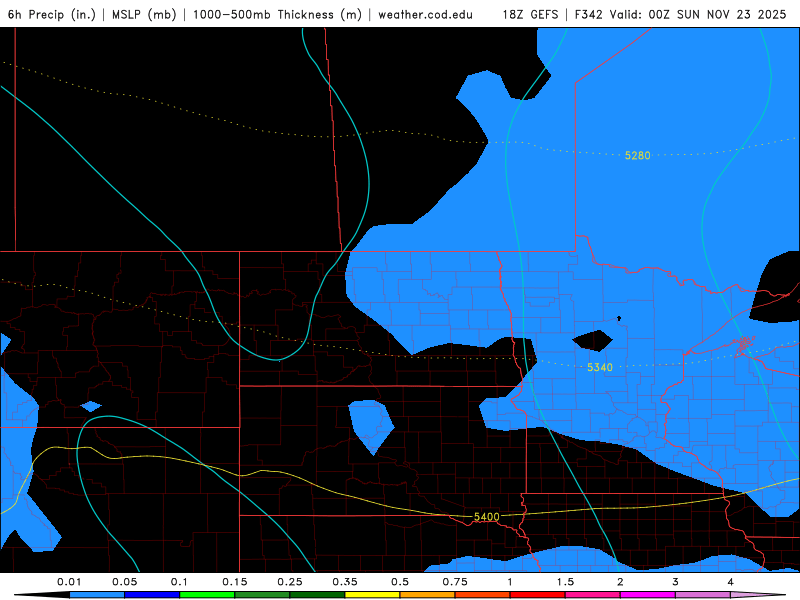
Task: Click 'Valid: 00Z SUN NOV 23 2025' text
Action: (x=698, y=14)
